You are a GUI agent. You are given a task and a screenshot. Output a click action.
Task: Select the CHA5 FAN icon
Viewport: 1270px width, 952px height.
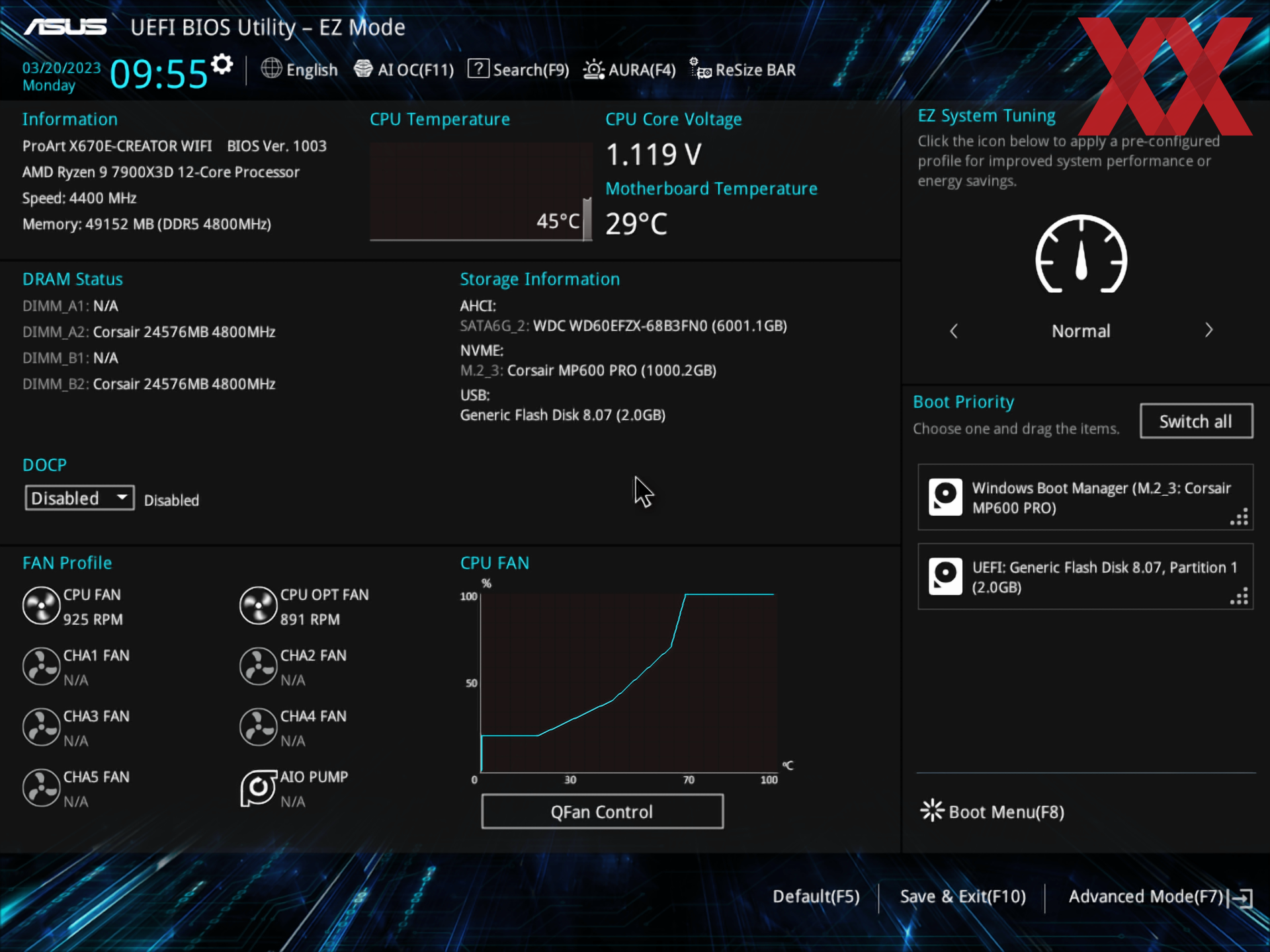[x=42, y=788]
